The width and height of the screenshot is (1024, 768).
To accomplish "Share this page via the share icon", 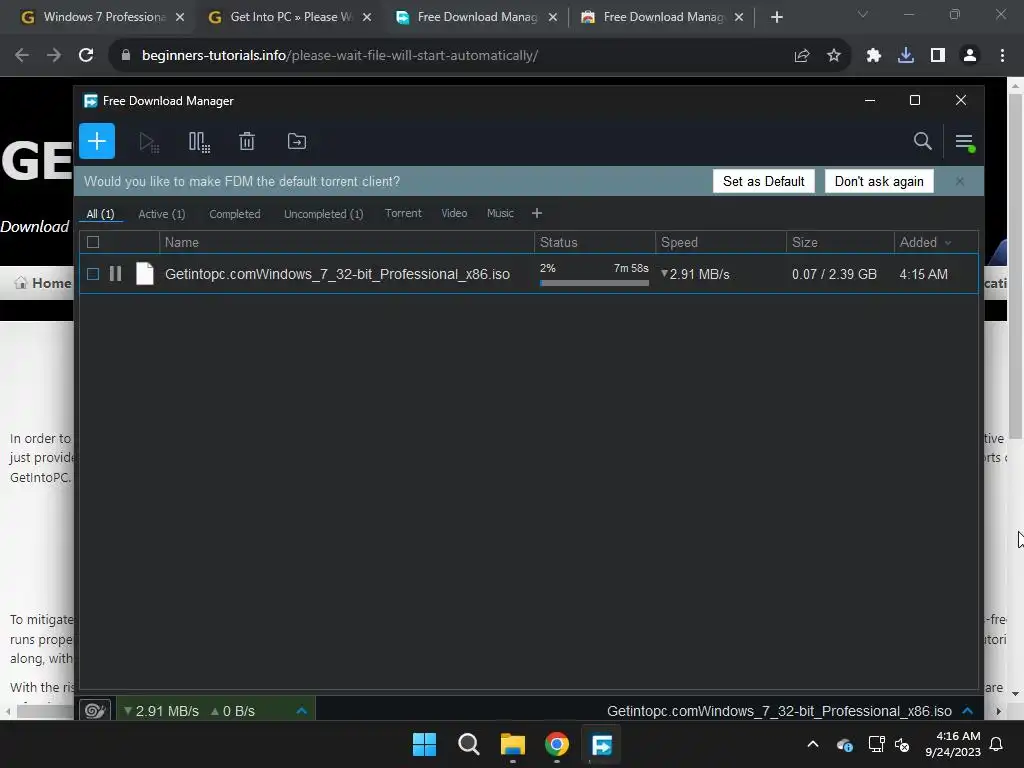I will (802, 56).
